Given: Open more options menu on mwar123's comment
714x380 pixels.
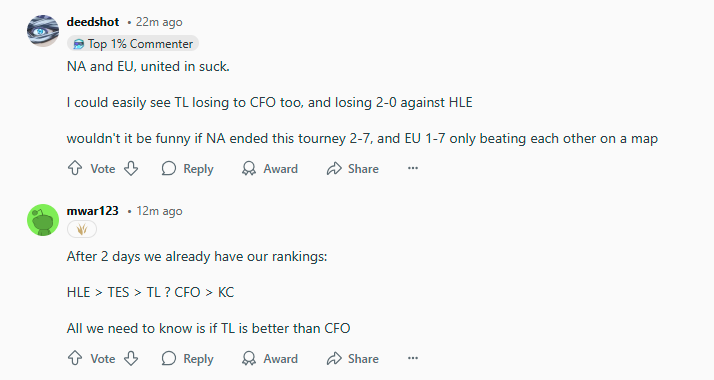Looking at the screenshot, I should coord(413,359).
